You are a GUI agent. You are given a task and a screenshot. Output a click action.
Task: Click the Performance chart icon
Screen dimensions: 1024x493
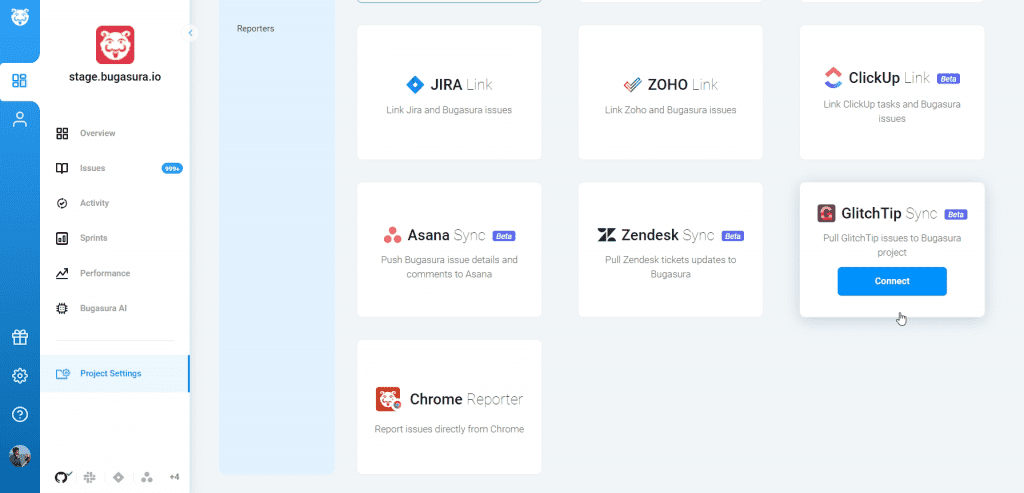[62, 273]
